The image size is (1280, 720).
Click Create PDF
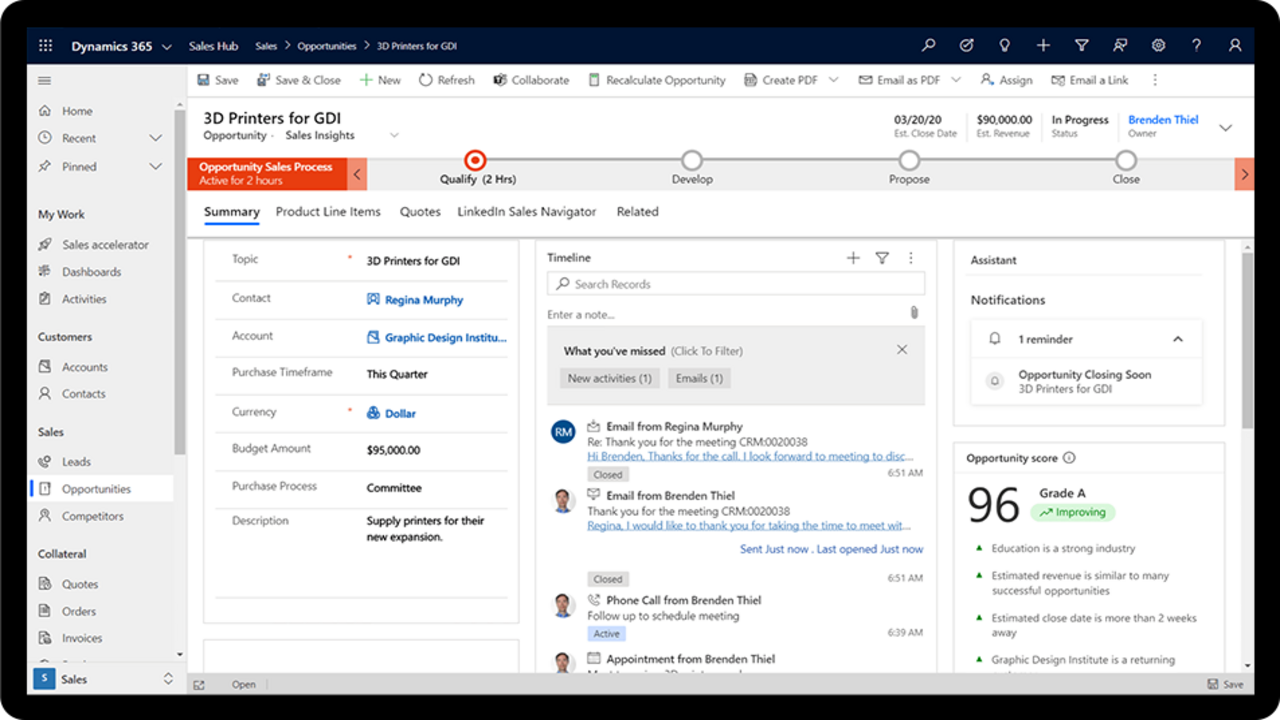(781, 80)
